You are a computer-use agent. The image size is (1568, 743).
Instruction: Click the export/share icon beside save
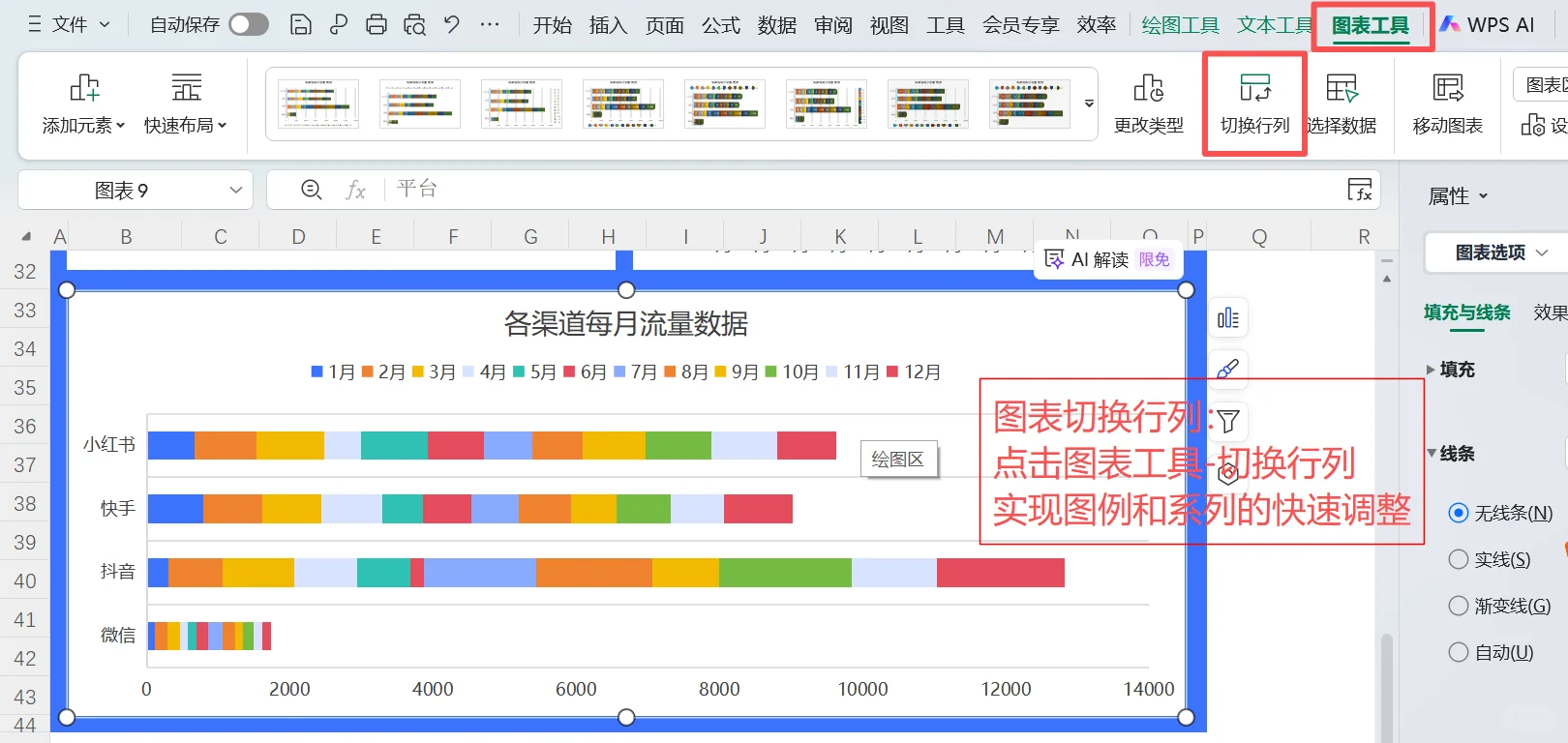click(339, 24)
